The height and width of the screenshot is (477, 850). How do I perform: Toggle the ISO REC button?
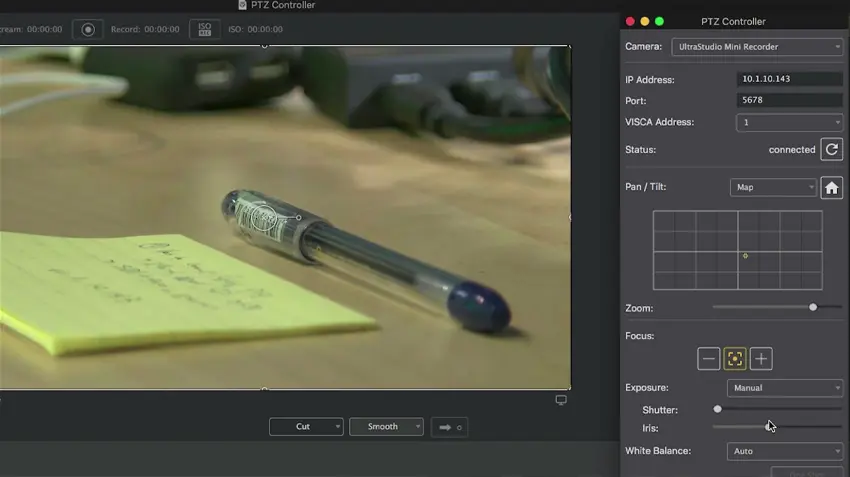tap(204, 29)
